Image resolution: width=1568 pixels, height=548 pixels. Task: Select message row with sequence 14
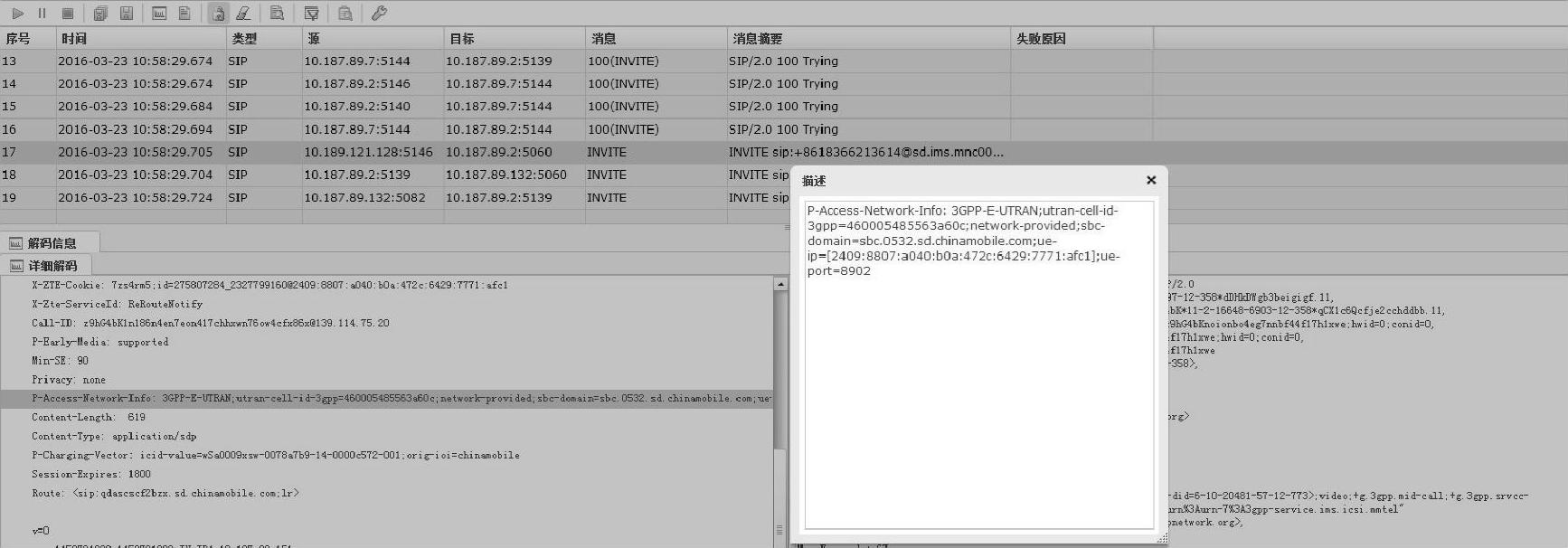[x=784, y=84]
